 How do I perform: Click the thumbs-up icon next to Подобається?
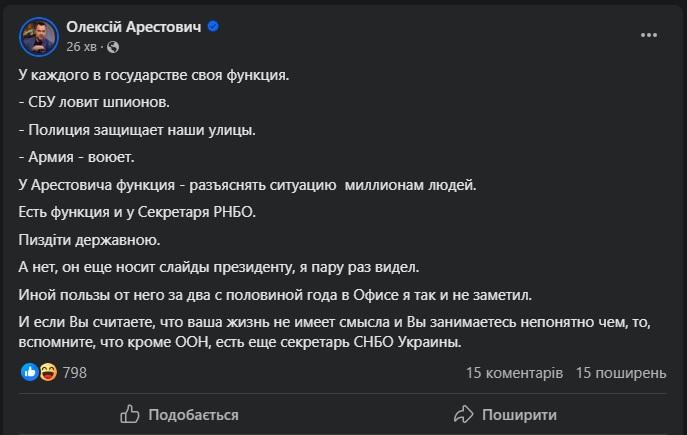tap(129, 414)
